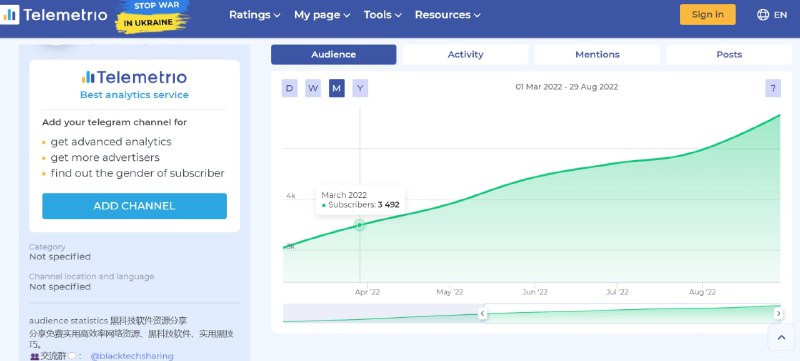800x361 pixels.
Task: Click find out the gender of subscriber
Action: tap(137, 173)
